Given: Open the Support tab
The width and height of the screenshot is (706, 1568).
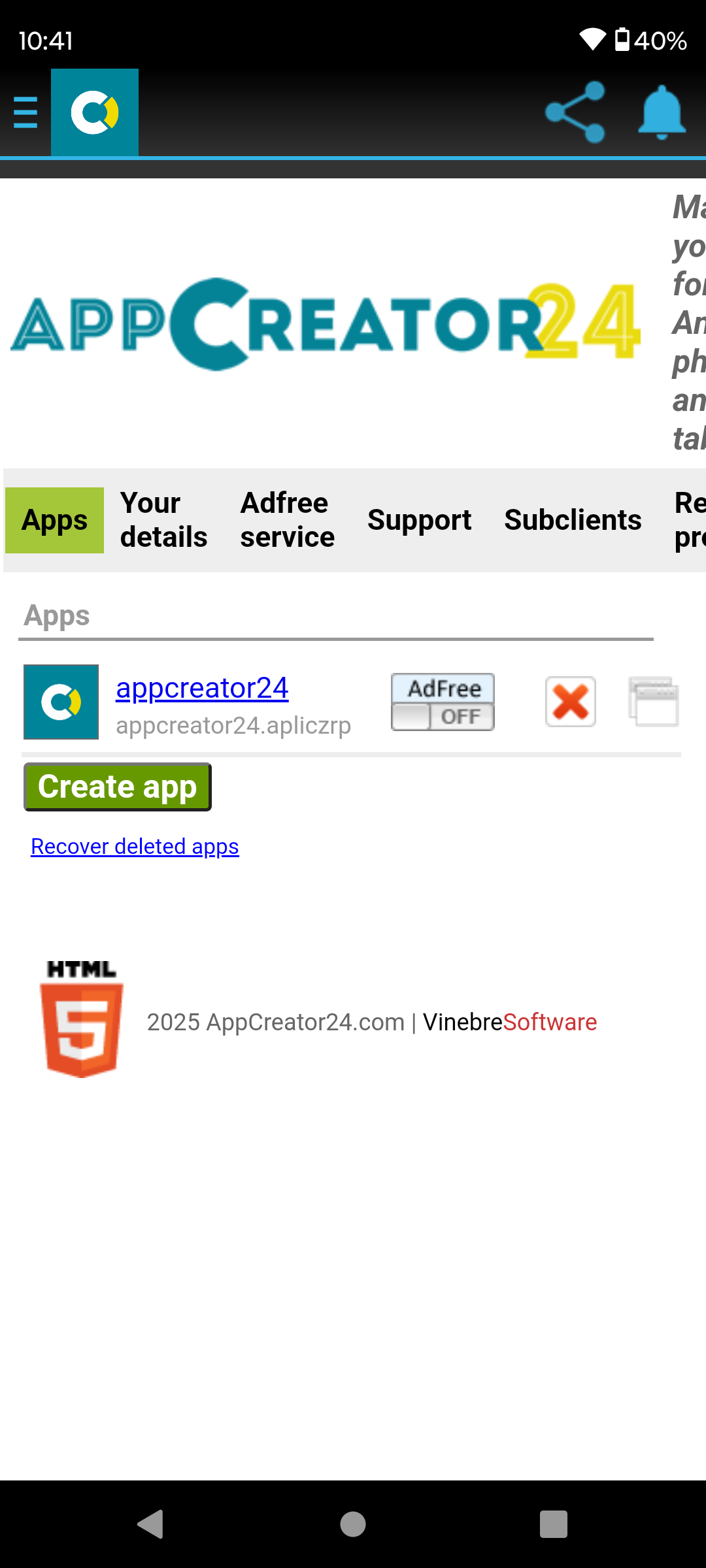Looking at the screenshot, I should coord(419,520).
